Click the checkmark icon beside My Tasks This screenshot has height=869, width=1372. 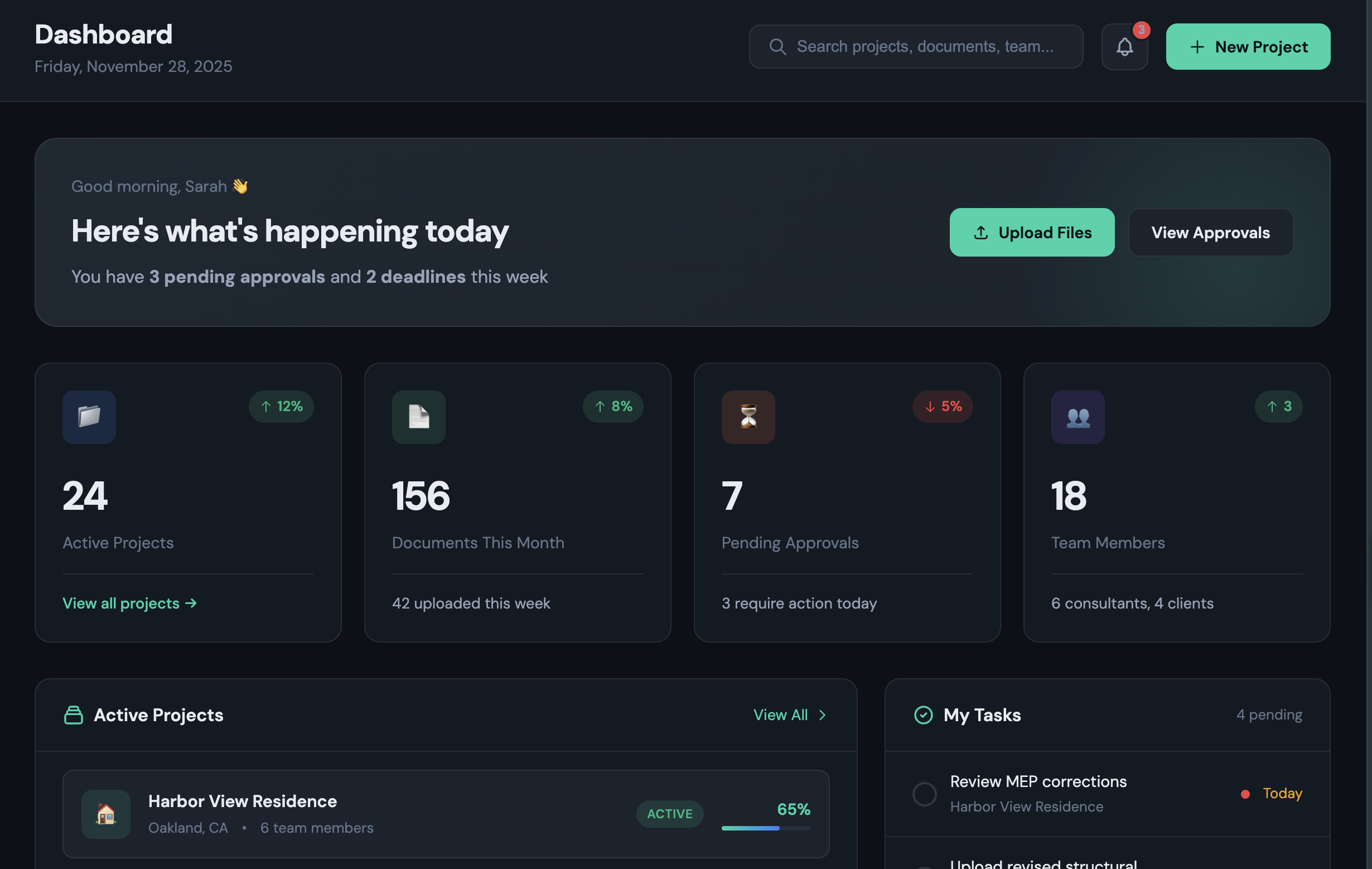coord(923,714)
